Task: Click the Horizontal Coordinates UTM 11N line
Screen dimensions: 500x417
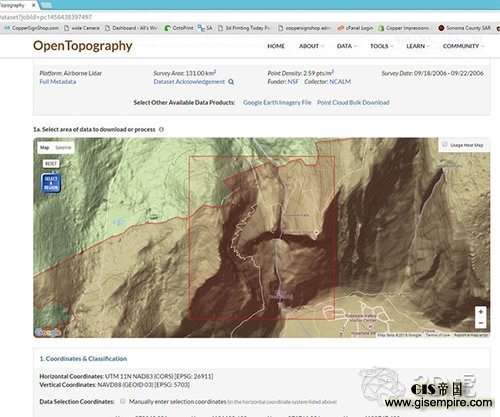Action: pos(126,376)
